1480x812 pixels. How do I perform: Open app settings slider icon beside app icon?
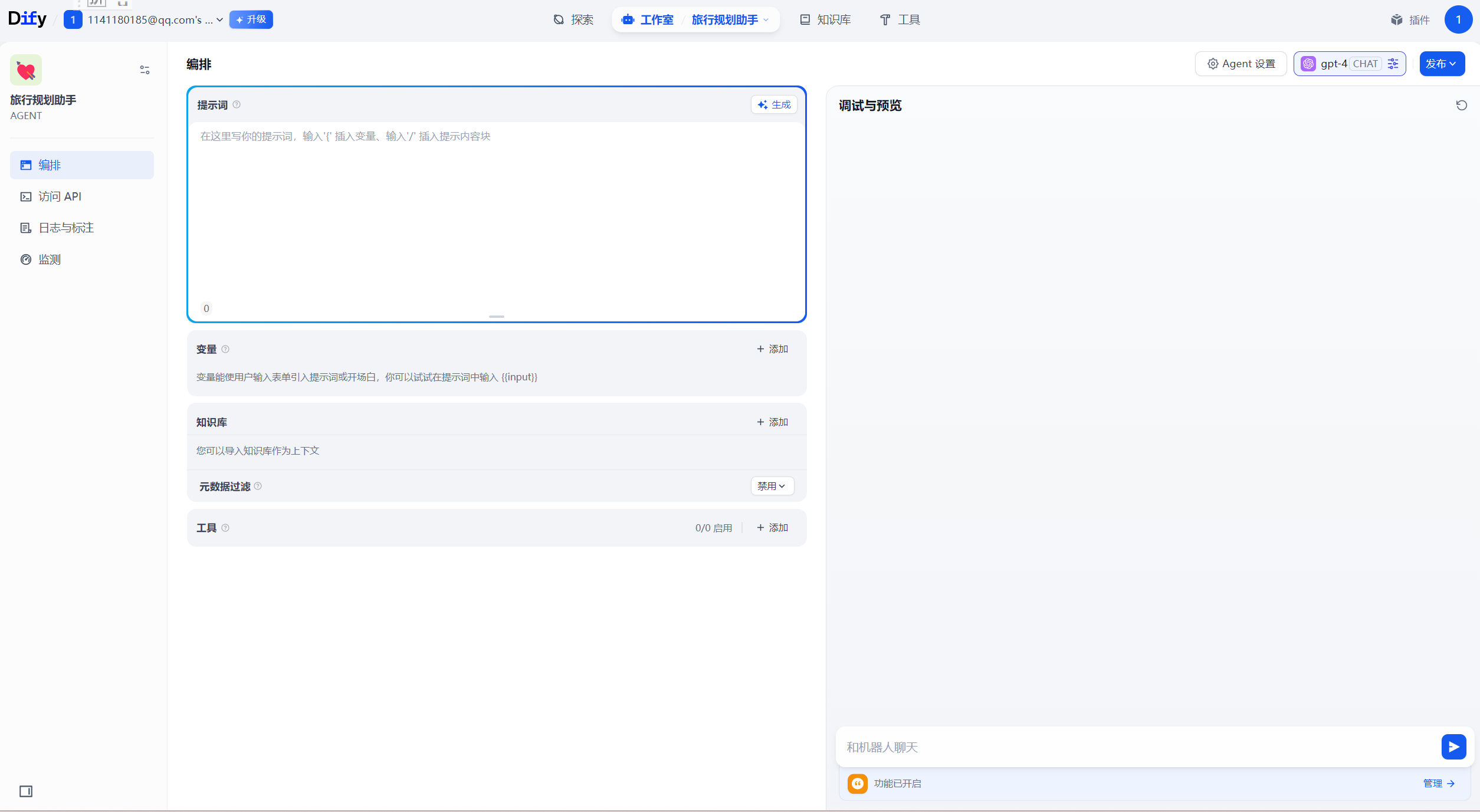(x=145, y=70)
